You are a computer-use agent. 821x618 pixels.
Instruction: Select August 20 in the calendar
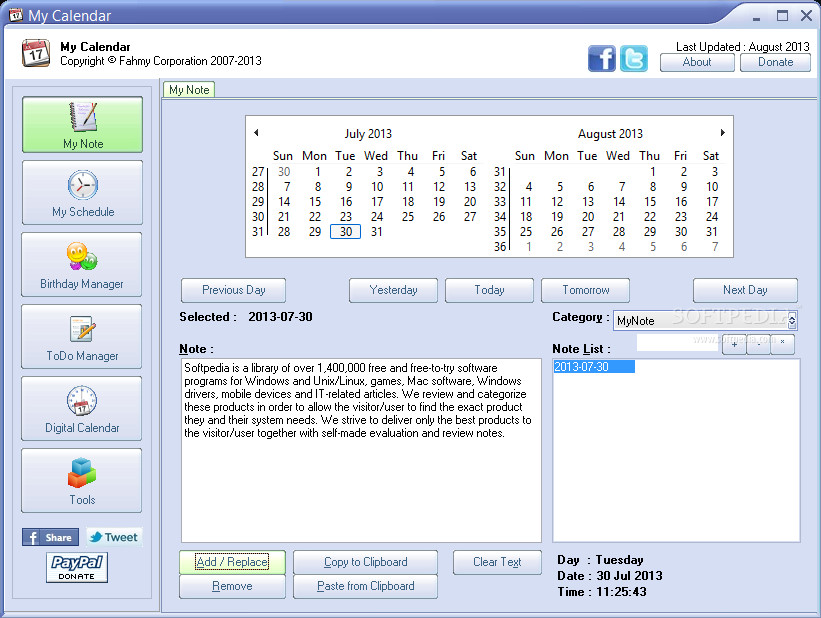pyautogui.click(x=587, y=217)
